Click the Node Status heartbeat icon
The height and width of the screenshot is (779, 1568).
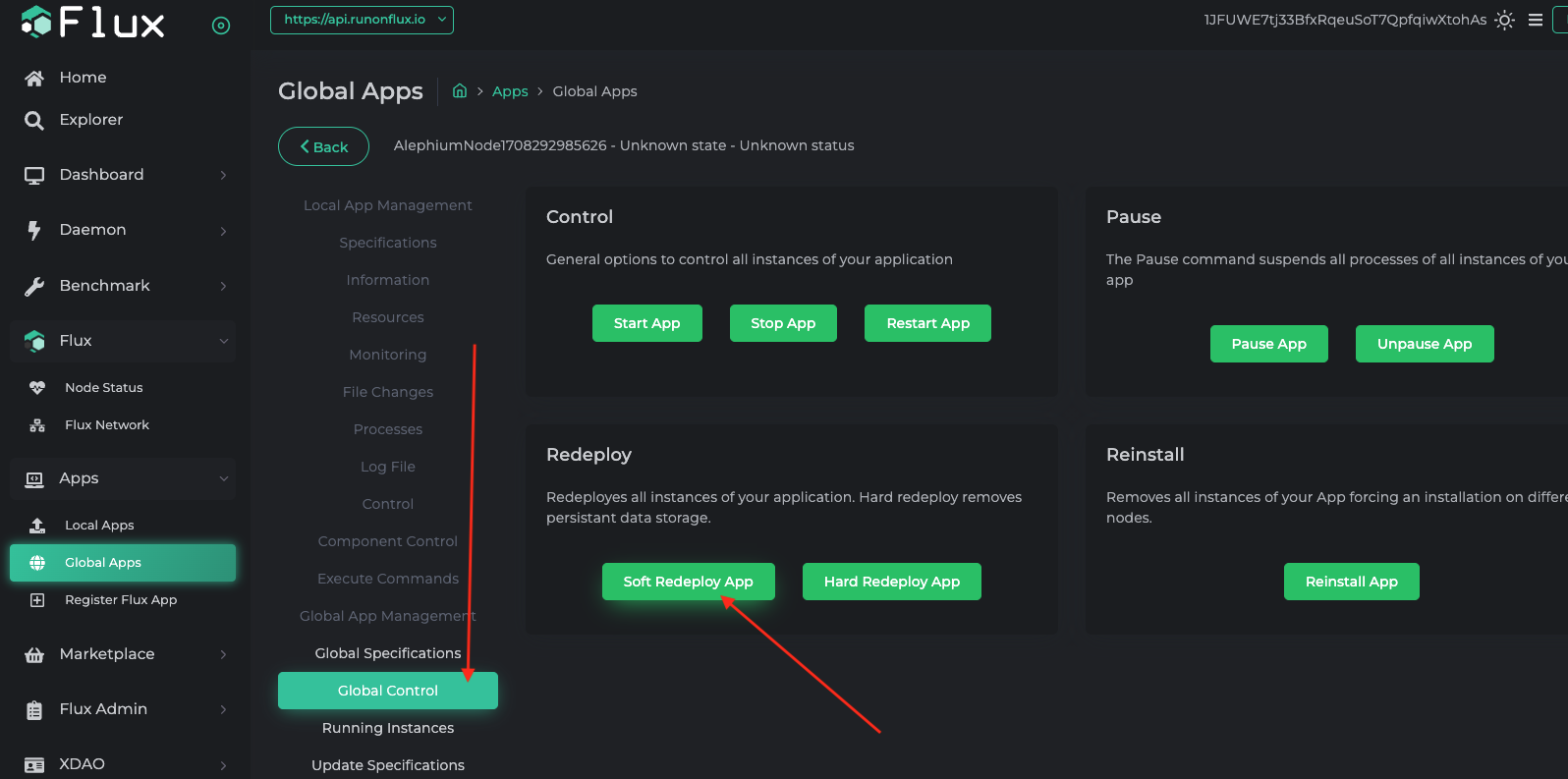[37, 388]
